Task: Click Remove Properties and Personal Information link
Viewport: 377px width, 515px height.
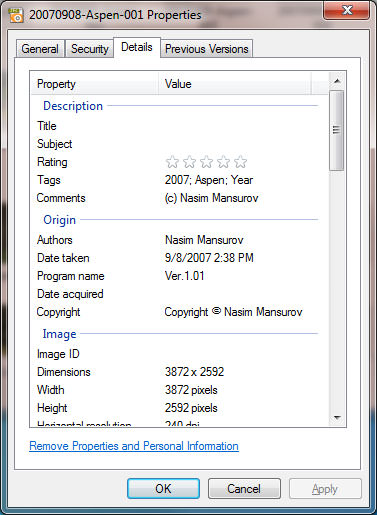Action: (x=134, y=446)
